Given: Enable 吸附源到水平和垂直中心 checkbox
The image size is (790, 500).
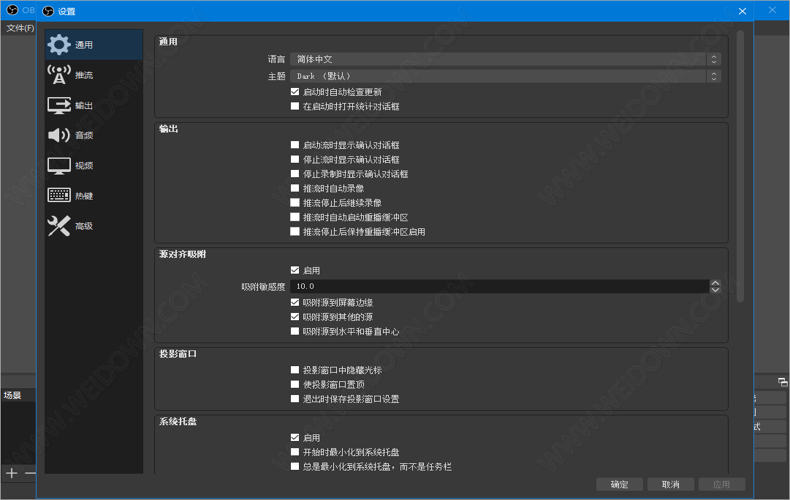Looking at the screenshot, I should [x=295, y=331].
